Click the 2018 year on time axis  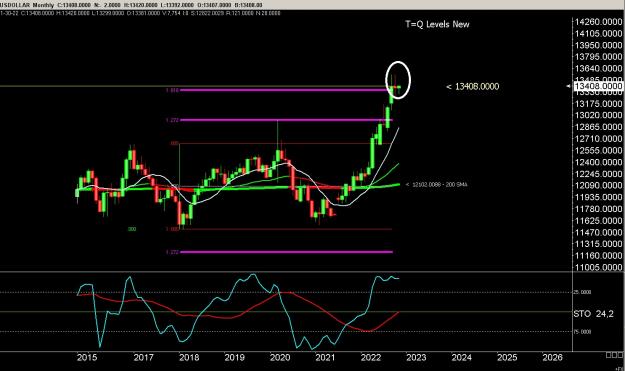coord(189,357)
